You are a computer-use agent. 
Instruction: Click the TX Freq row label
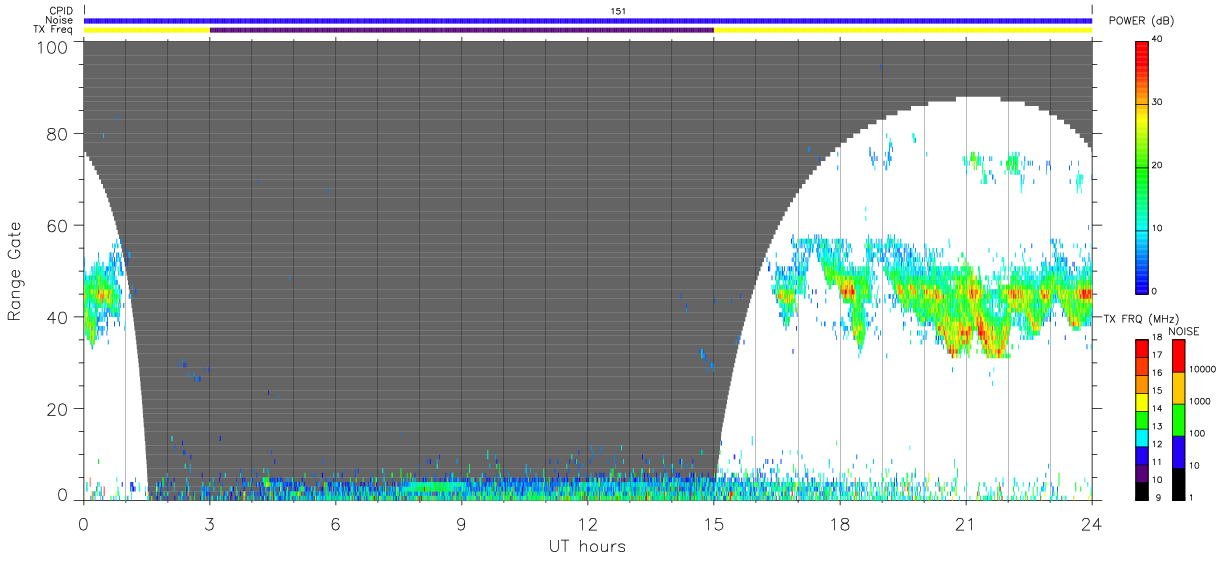52,30
